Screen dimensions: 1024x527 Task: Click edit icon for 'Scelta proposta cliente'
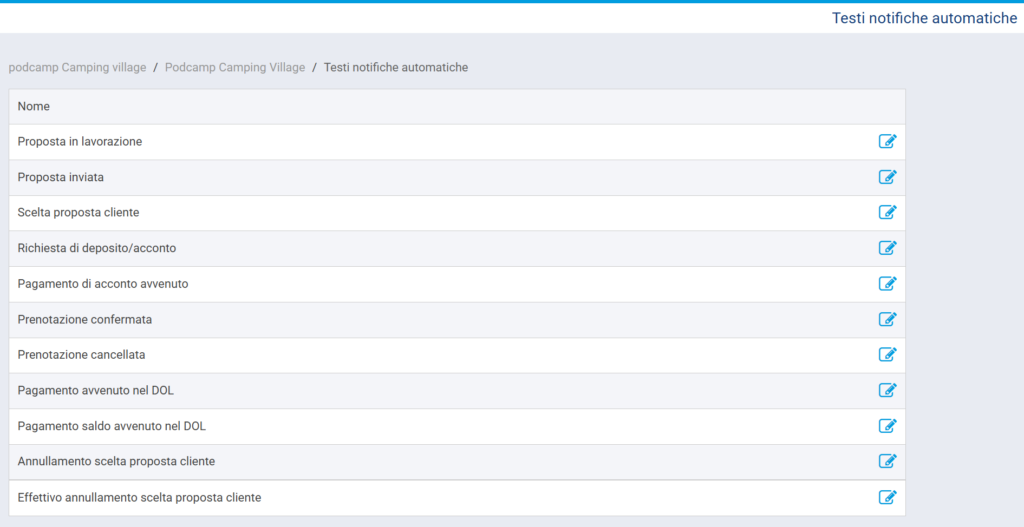tap(887, 212)
